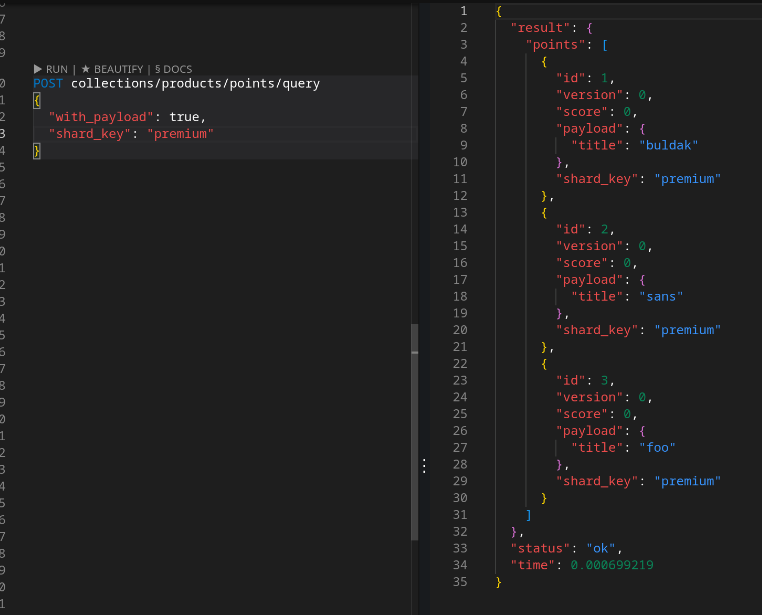Click the BEAUTIFY star action
Screen dimensions: 762x615
point(112,69)
